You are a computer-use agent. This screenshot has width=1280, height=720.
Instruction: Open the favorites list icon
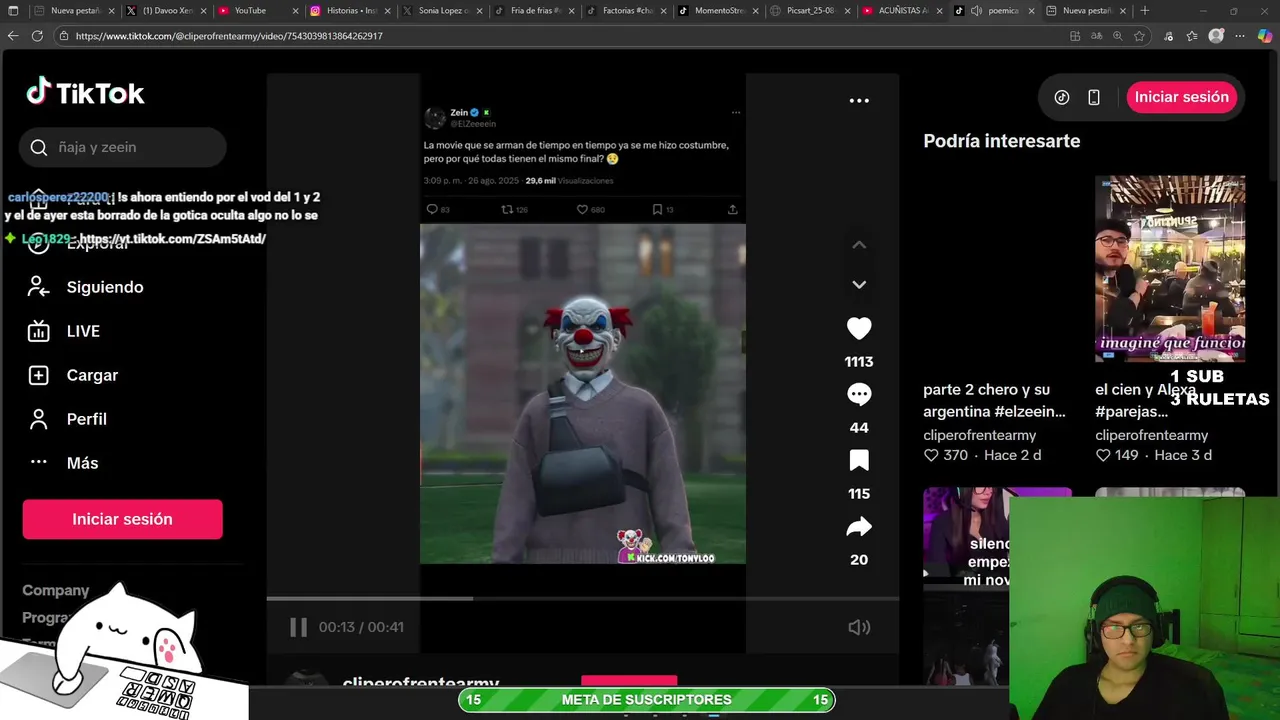click(1191, 36)
